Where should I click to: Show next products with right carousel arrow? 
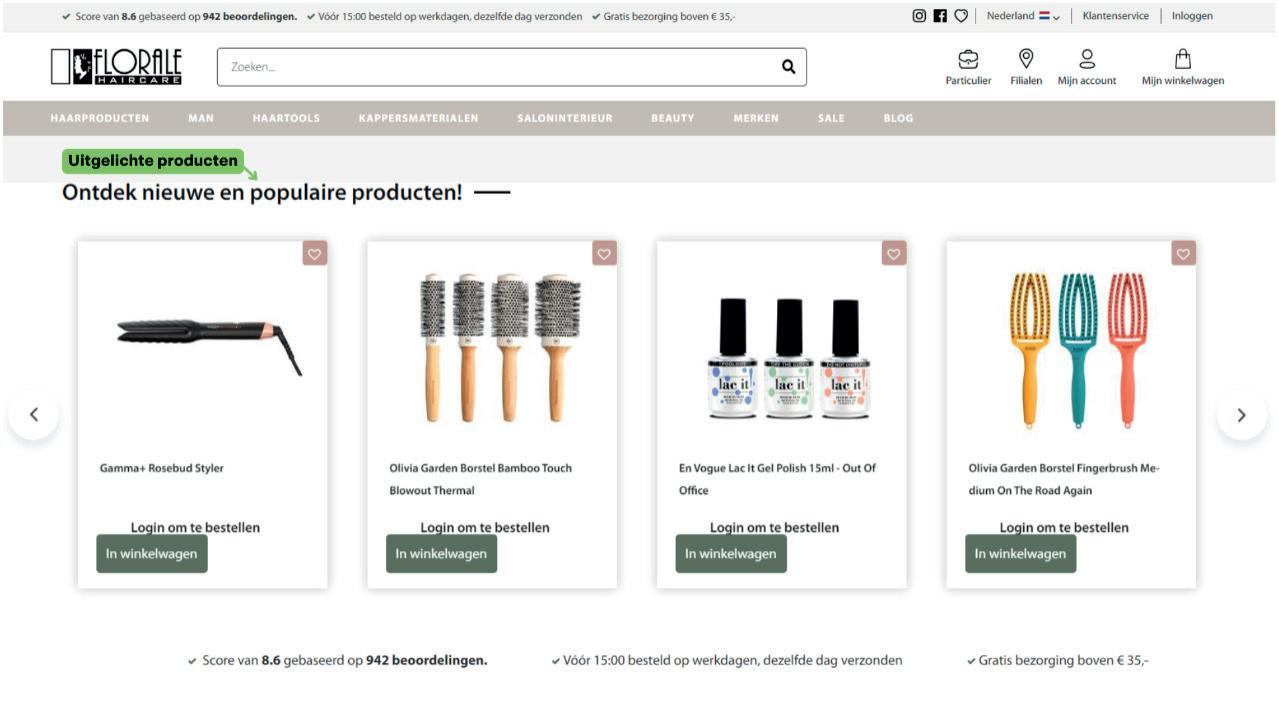coord(1242,415)
